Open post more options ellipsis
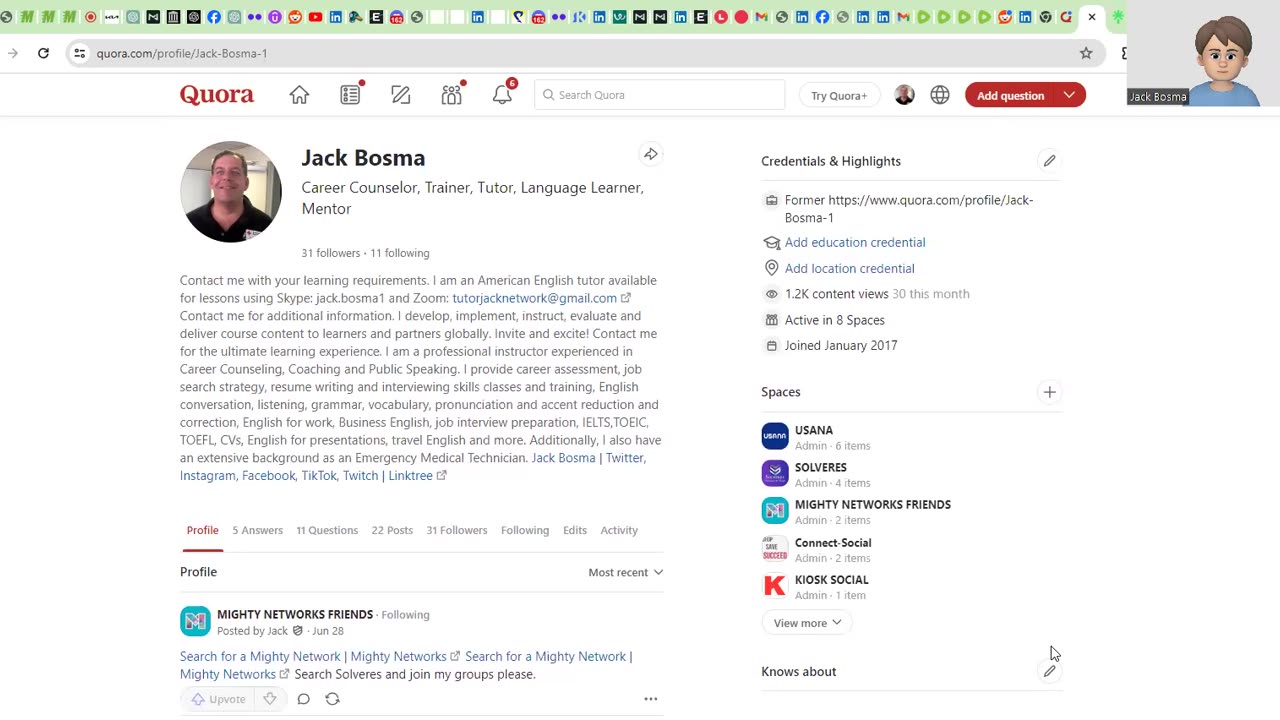This screenshot has width=1280, height=720. tap(651, 699)
